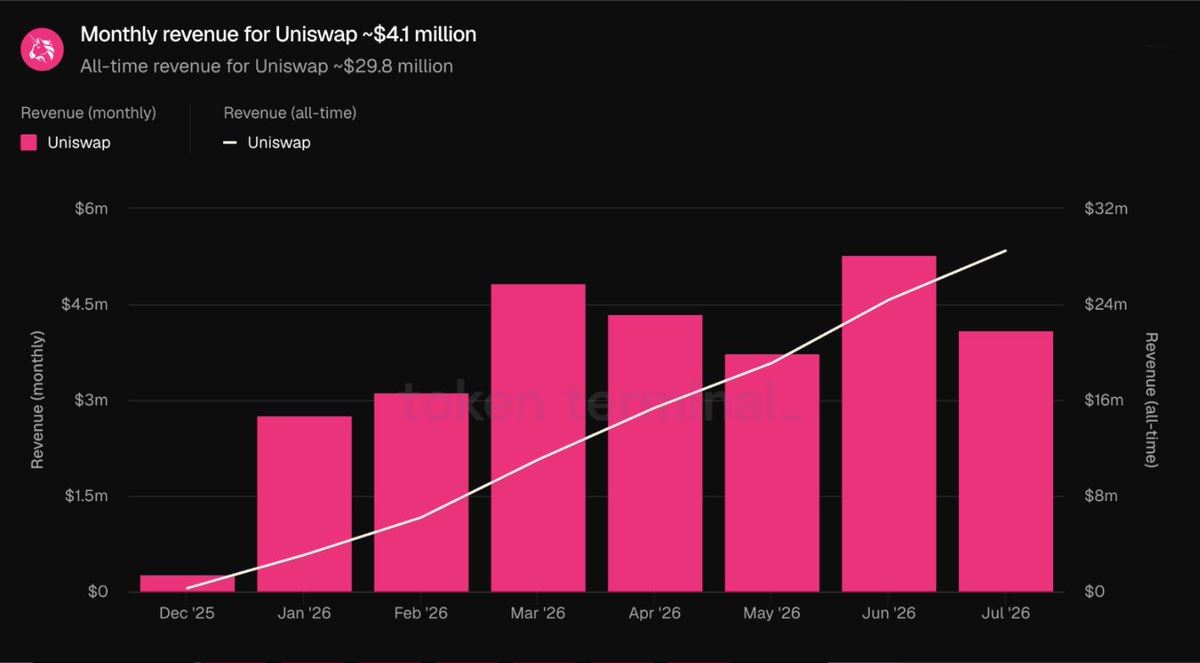
Task: Click the Dec '25 revenue bar
Action: 187,583
